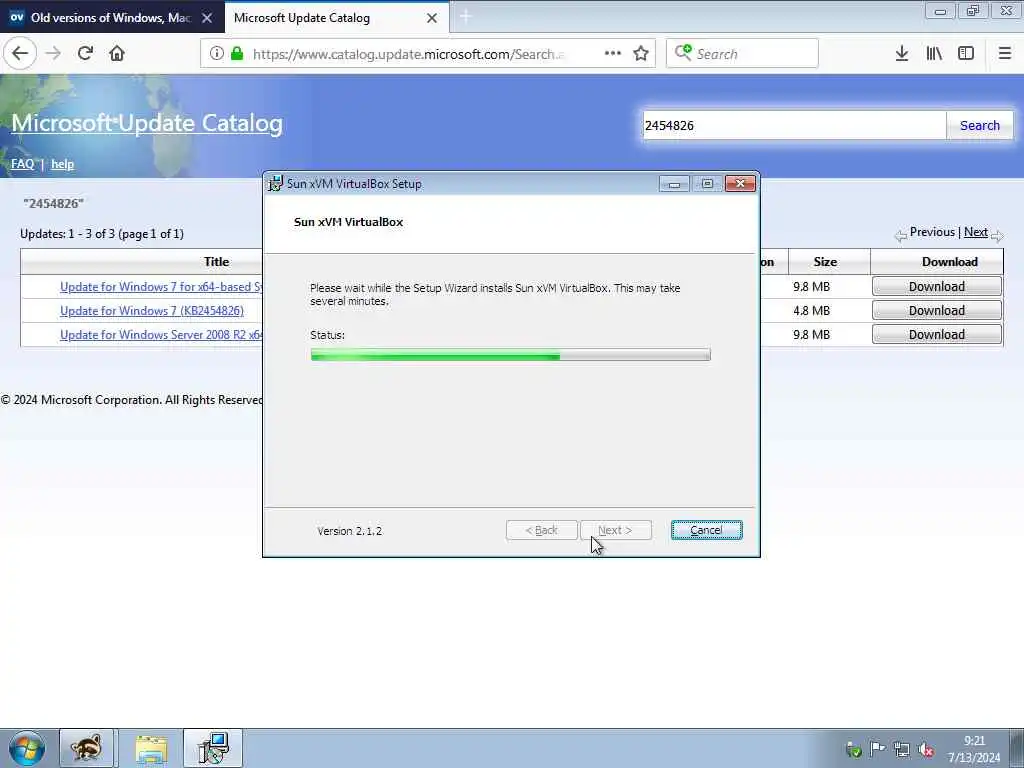Click the Previous page text

[x=932, y=232]
